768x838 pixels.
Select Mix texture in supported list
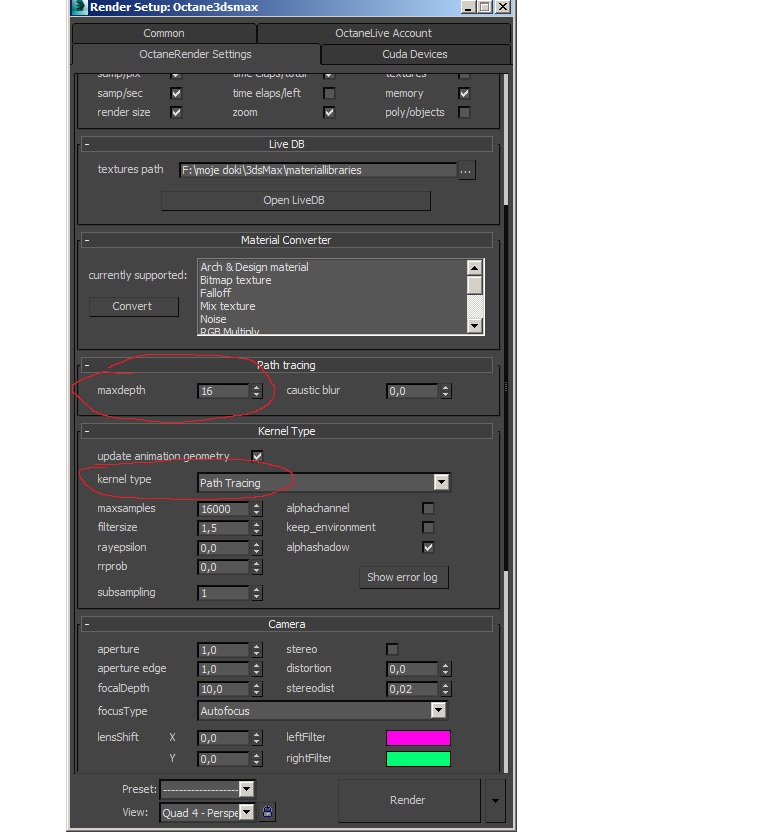tap(228, 306)
